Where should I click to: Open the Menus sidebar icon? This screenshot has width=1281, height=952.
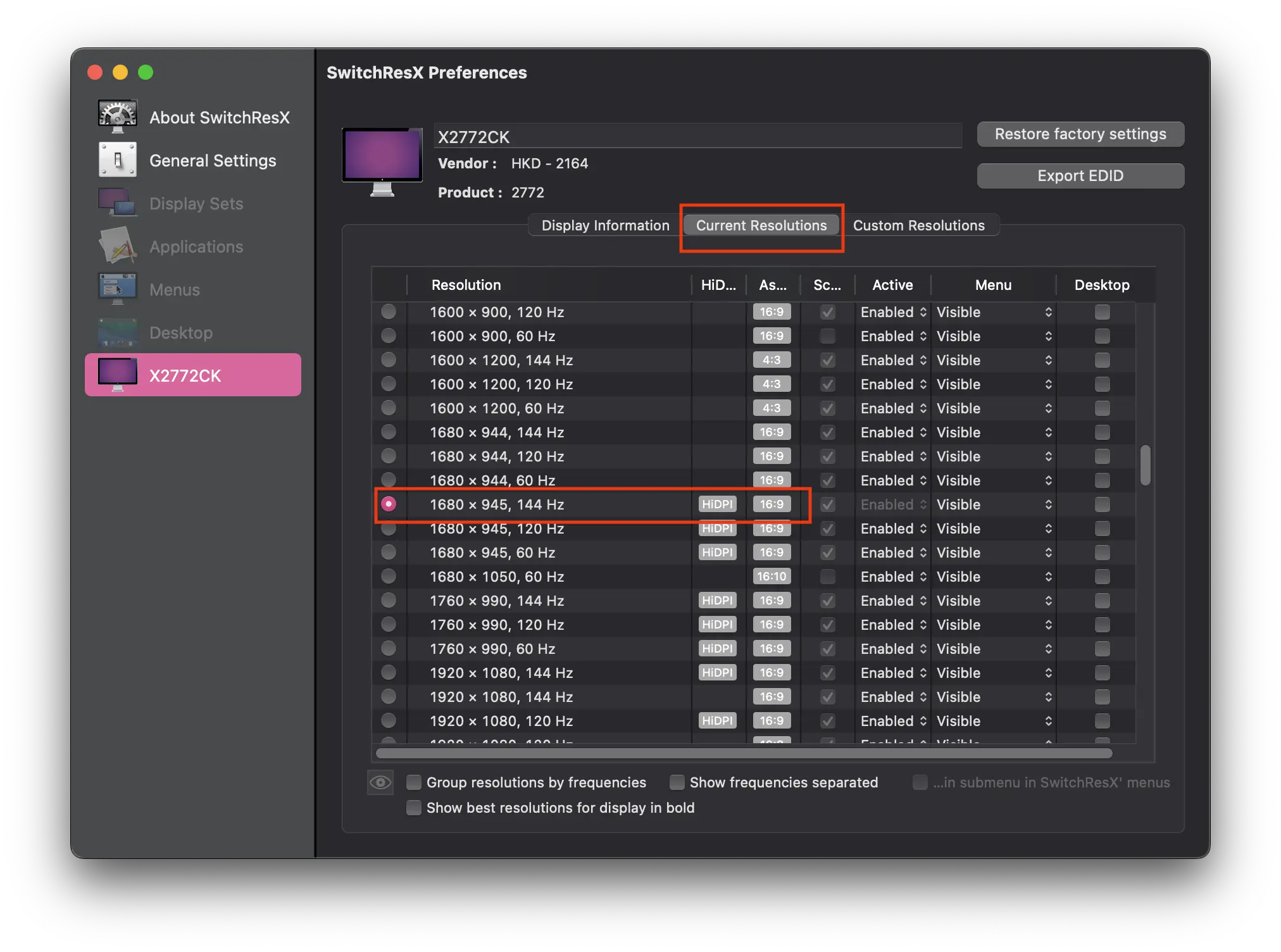117,289
